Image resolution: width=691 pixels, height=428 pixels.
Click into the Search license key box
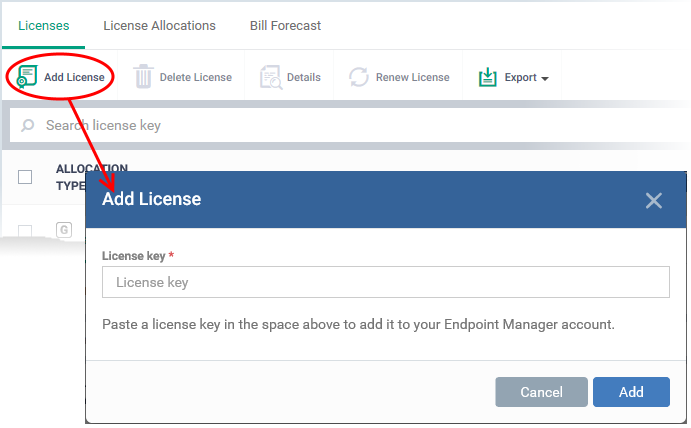(x=348, y=126)
